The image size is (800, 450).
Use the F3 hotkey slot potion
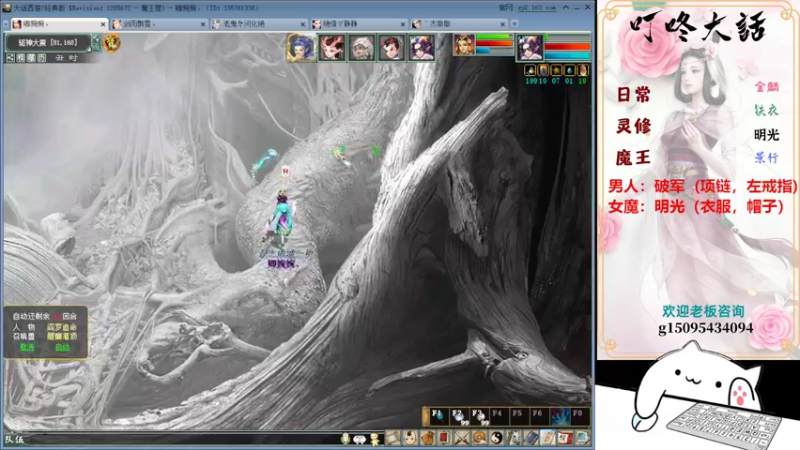pos(479,416)
